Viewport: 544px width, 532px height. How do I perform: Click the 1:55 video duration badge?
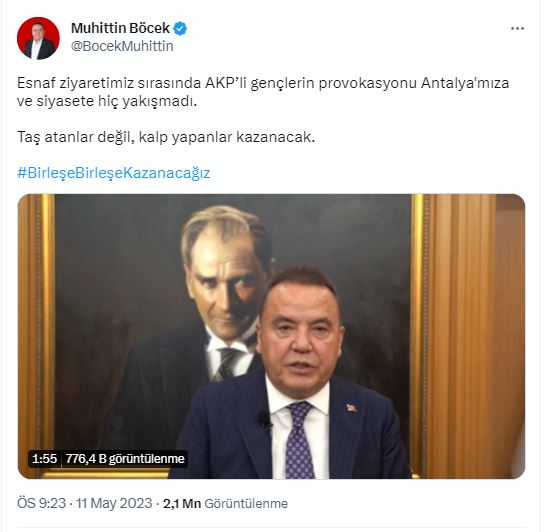(x=44, y=459)
